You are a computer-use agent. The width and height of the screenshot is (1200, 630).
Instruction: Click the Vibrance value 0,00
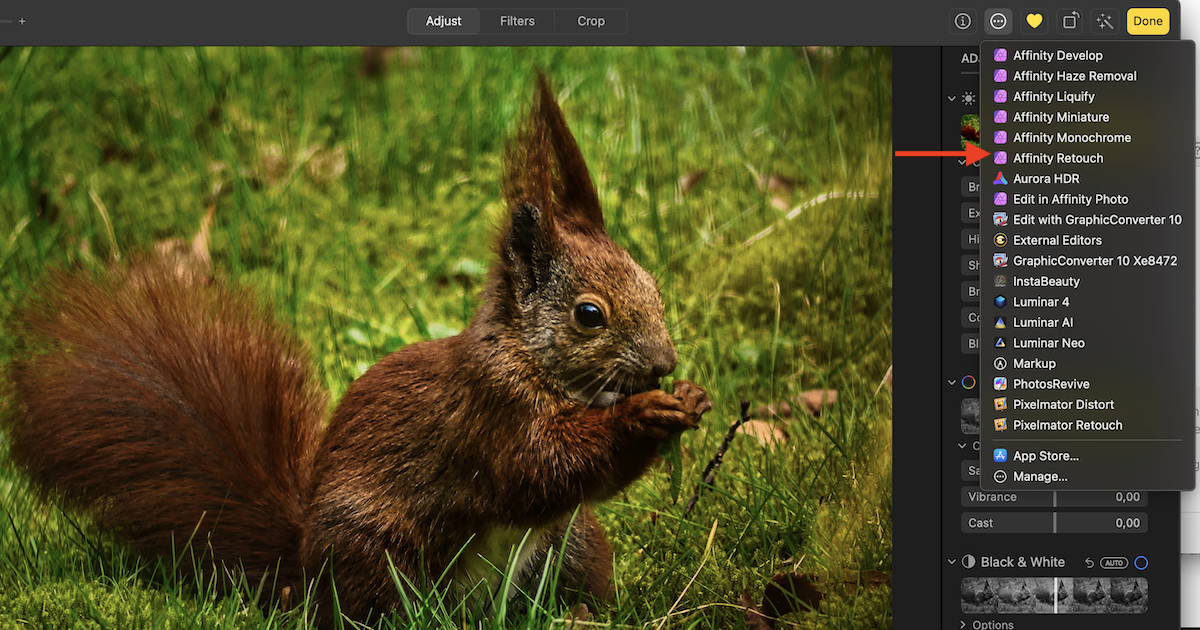pyautogui.click(x=1127, y=497)
